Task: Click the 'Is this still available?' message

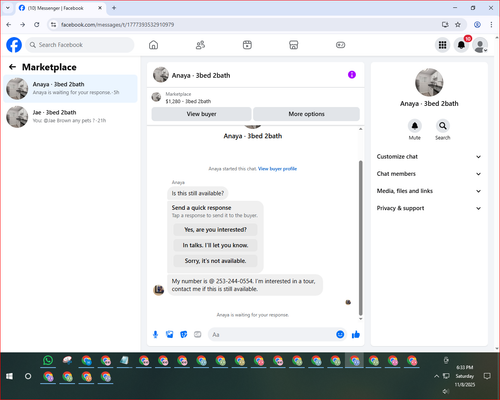Action: [x=198, y=193]
